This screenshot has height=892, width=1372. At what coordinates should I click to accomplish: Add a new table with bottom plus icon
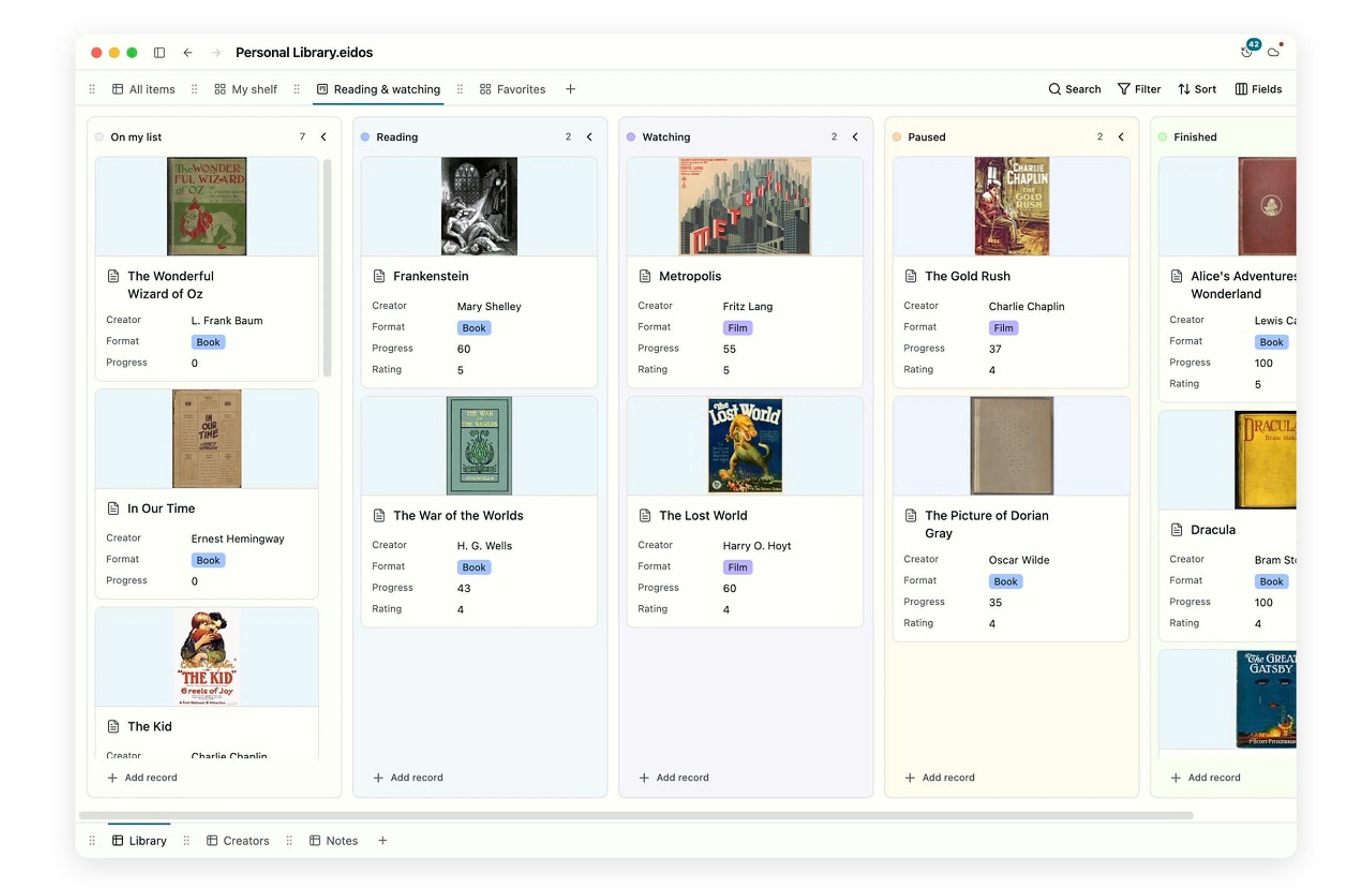pyautogui.click(x=383, y=840)
